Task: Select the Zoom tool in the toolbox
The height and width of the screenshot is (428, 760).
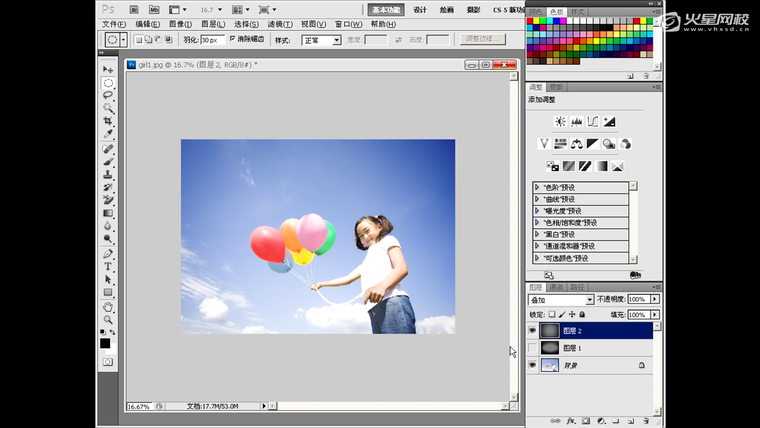Action: pyautogui.click(x=108, y=319)
